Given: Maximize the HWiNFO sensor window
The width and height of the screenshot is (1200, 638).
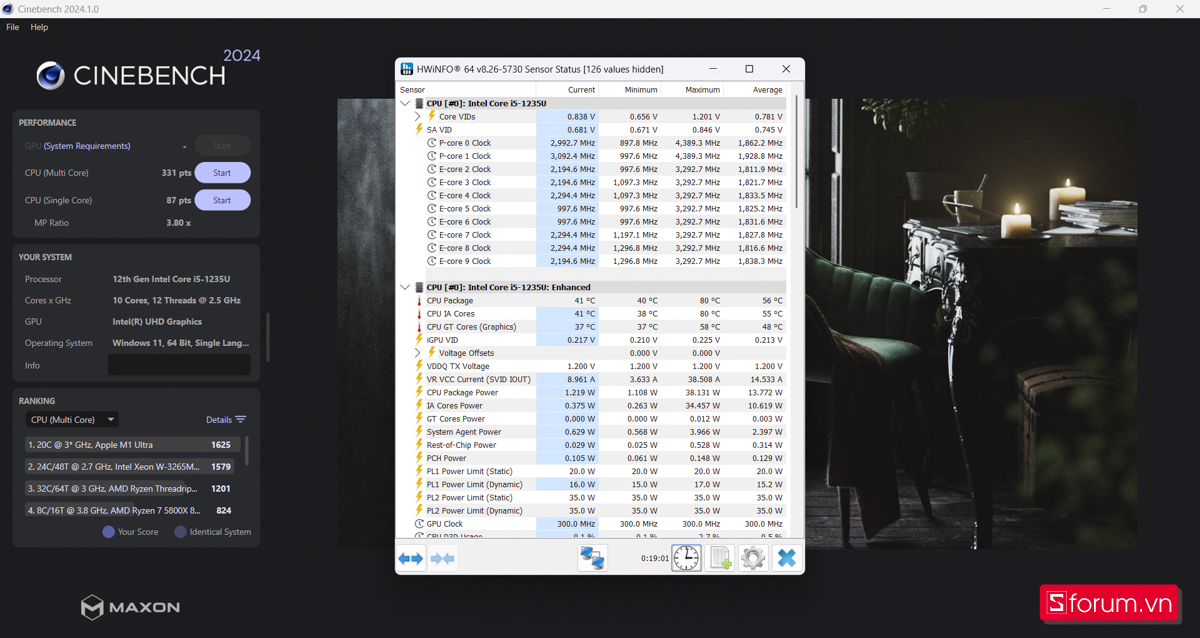Looking at the screenshot, I should tap(749, 69).
